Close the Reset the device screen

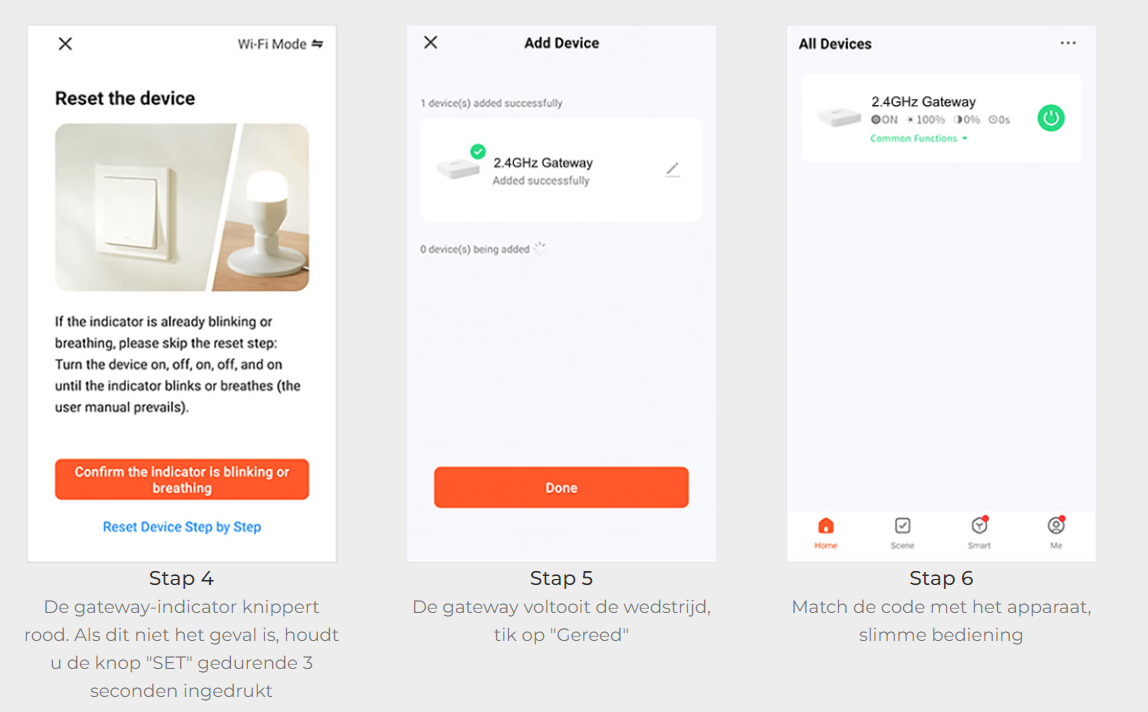coord(65,44)
